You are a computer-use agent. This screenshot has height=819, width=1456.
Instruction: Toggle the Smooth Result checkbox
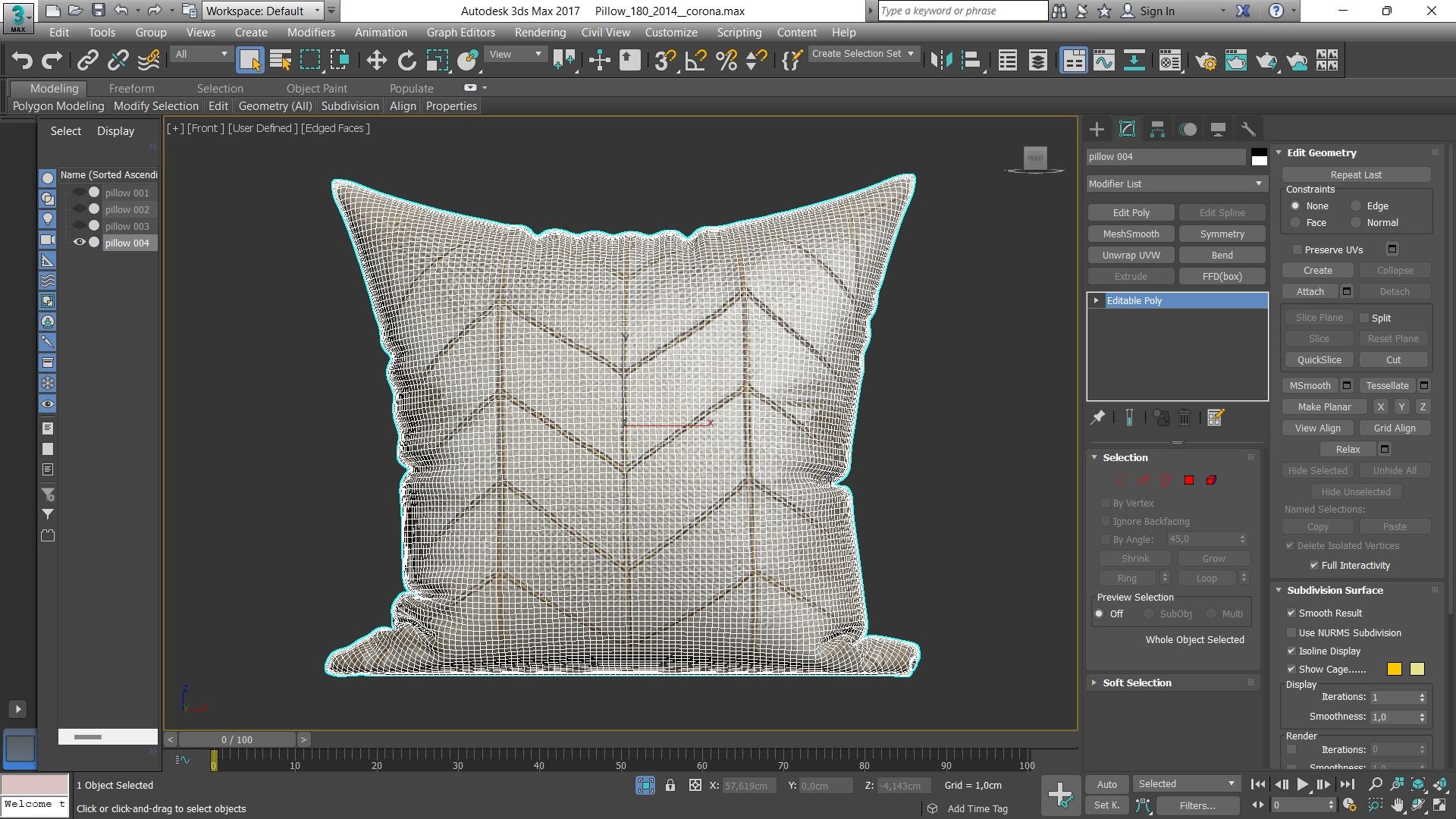pyautogui.click(x=1291, y=613)
